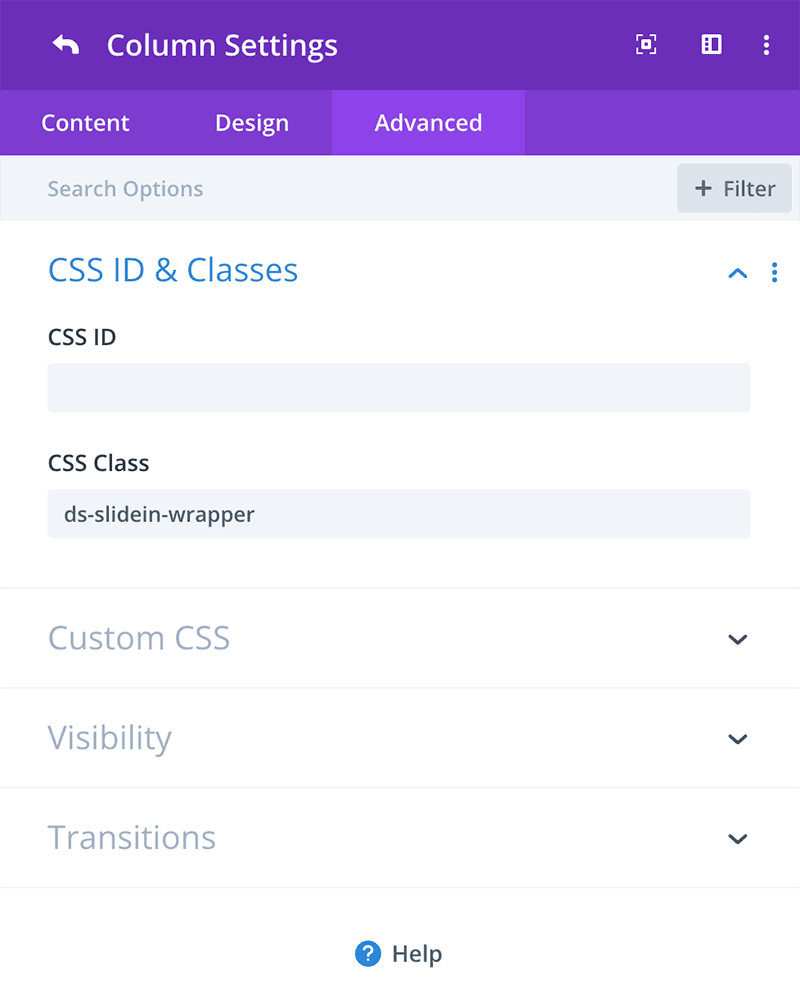Open CSS ID & Classes three-dot menu
The image size is (800, 988).
coord(774,272)
